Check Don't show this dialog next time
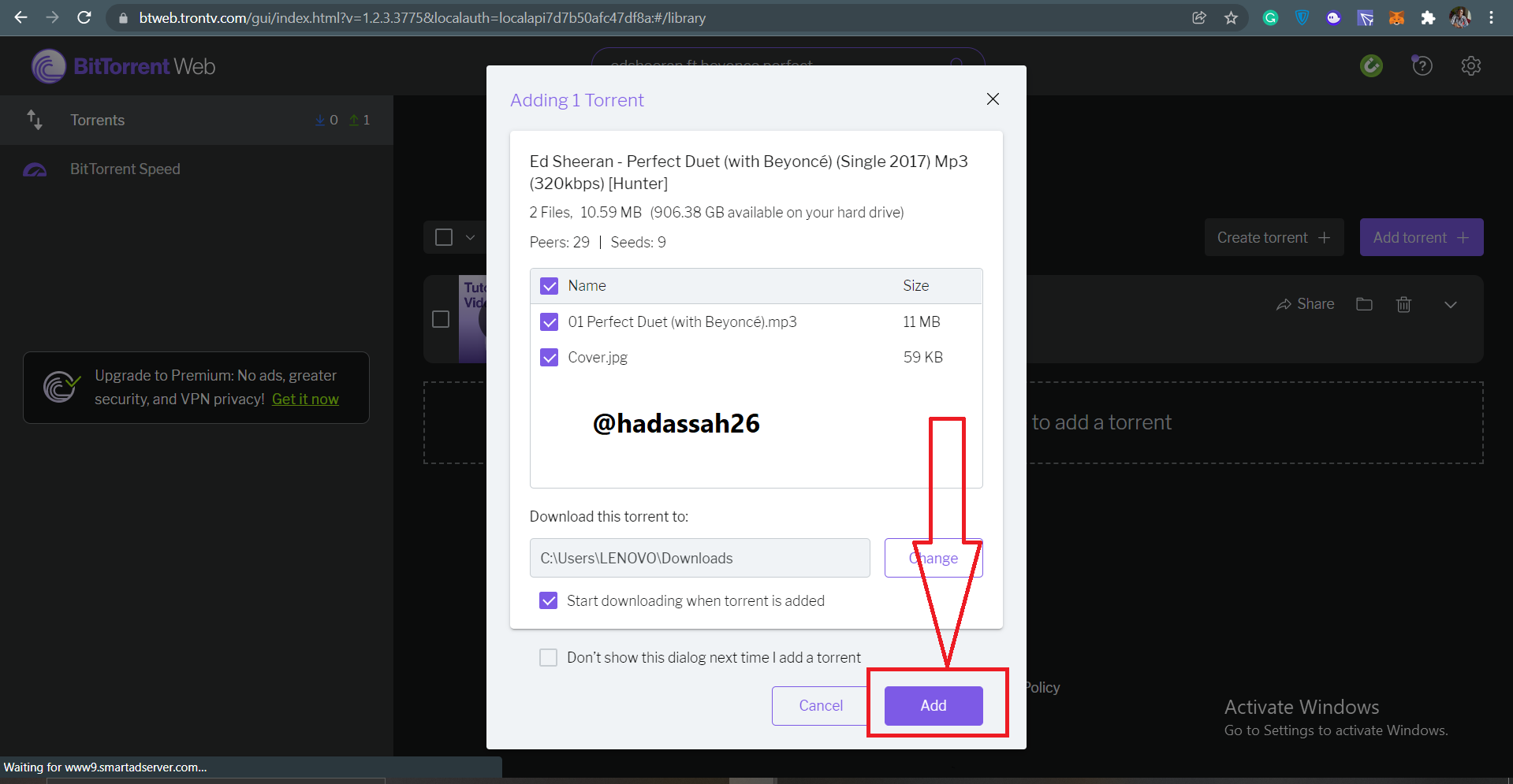Screen dimensions: 1513x784 point(548,657)
